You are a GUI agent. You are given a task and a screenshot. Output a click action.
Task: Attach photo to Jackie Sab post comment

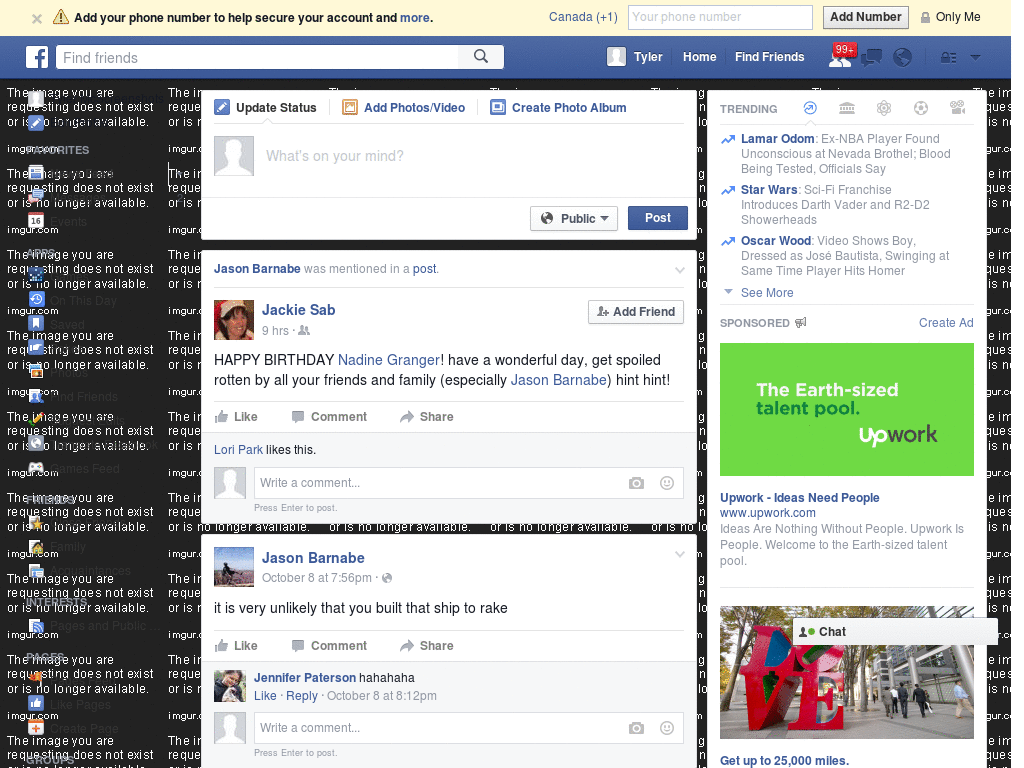tap(636, 483)
